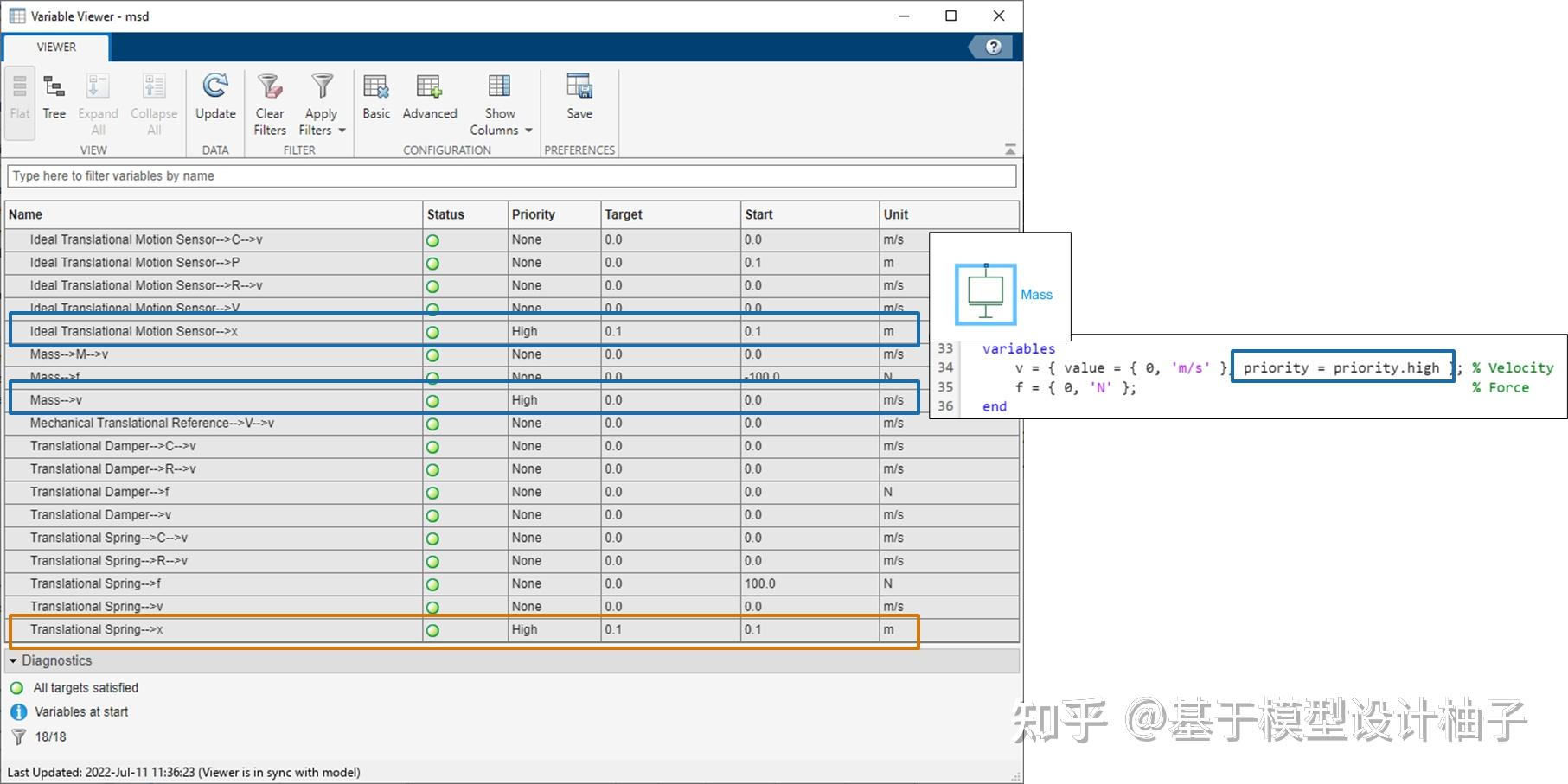This screenshot has height=784, width=1568.
Task: Click the Save preferences icon
Action: point(579,95)
